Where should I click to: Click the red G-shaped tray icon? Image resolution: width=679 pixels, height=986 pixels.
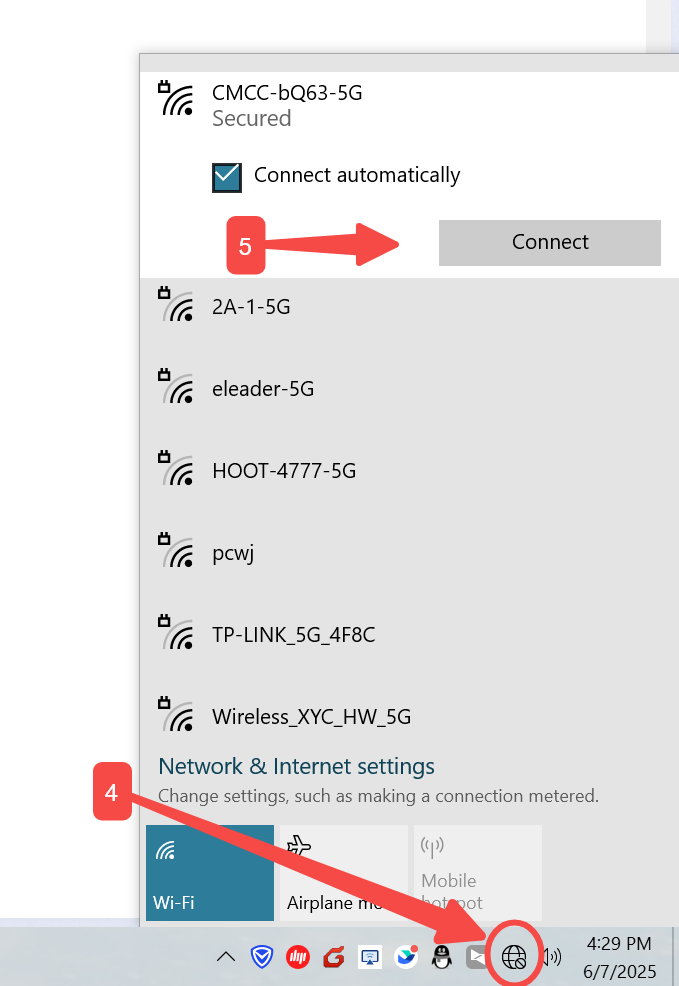coord(334,957)
